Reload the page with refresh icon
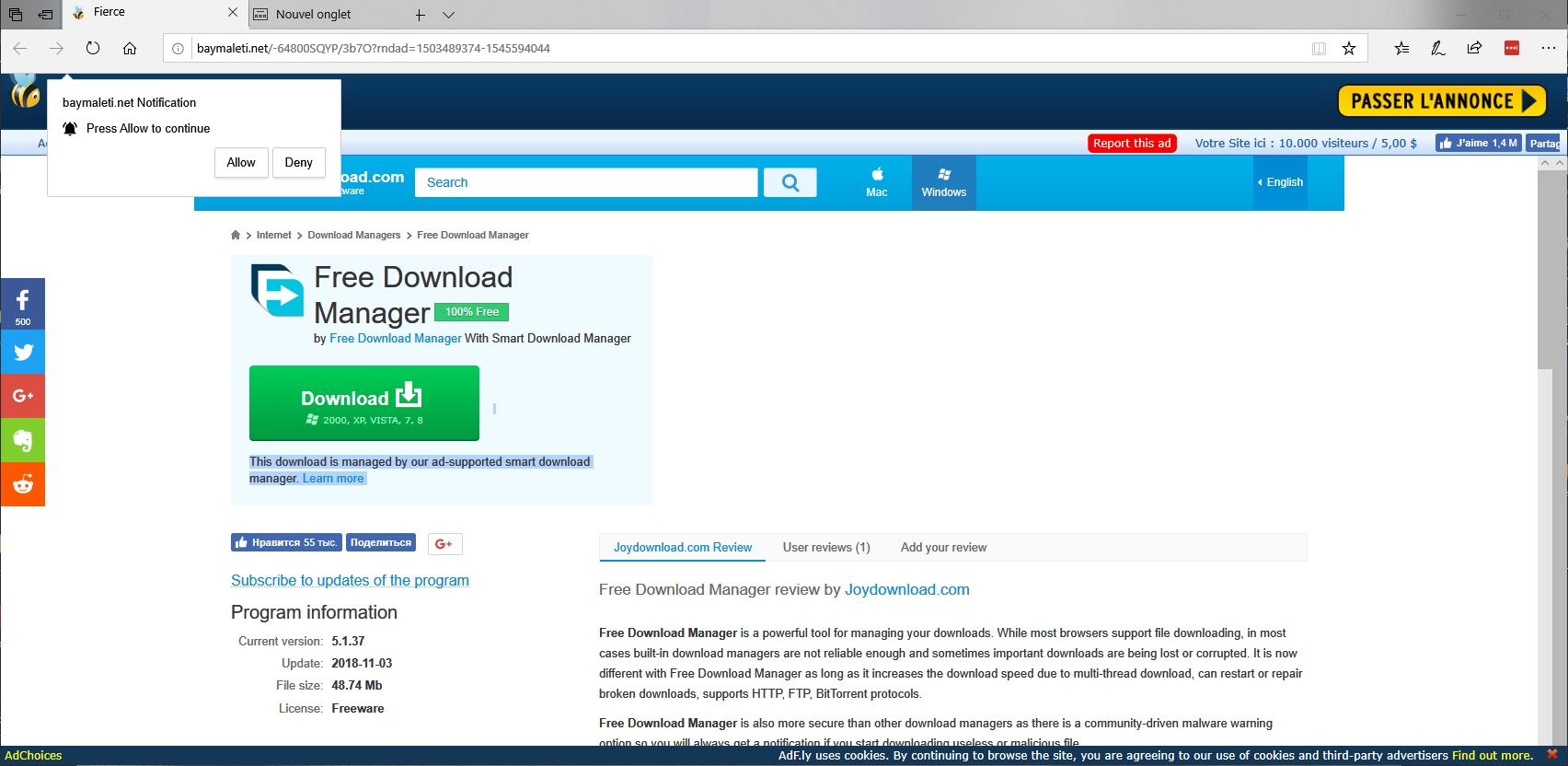 (x=93, y=48)
